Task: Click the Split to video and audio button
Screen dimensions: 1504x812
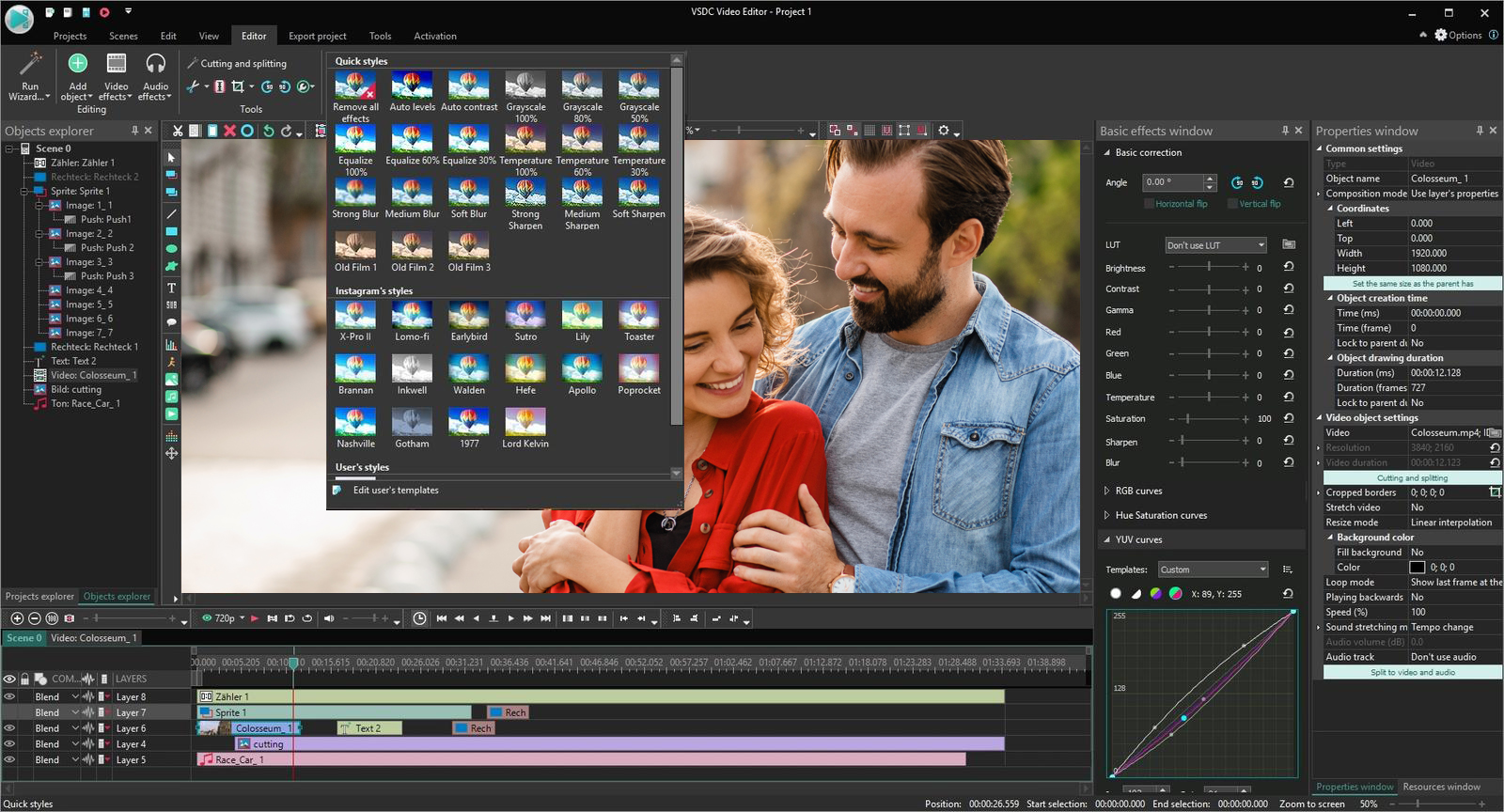Action: (1412, 672)
